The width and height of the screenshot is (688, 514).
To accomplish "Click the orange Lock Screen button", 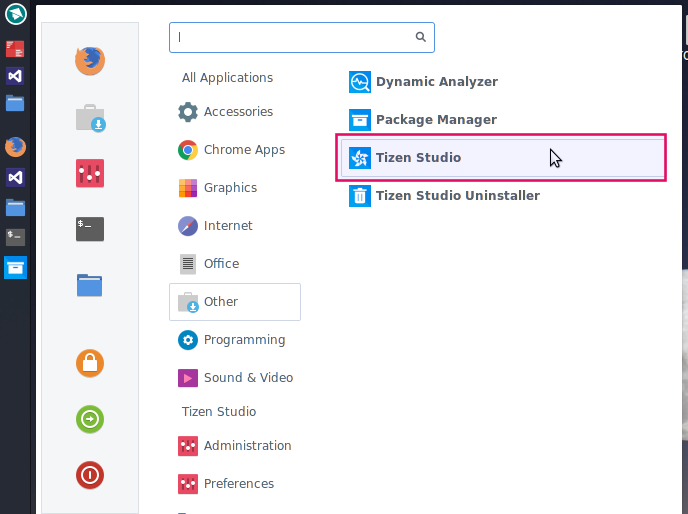I will (x=90, y=363).
